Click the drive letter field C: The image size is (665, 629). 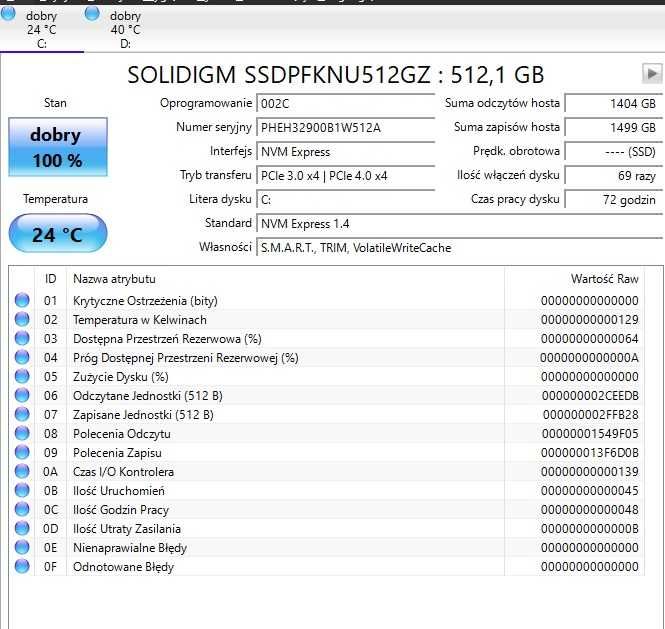(346, 199)
